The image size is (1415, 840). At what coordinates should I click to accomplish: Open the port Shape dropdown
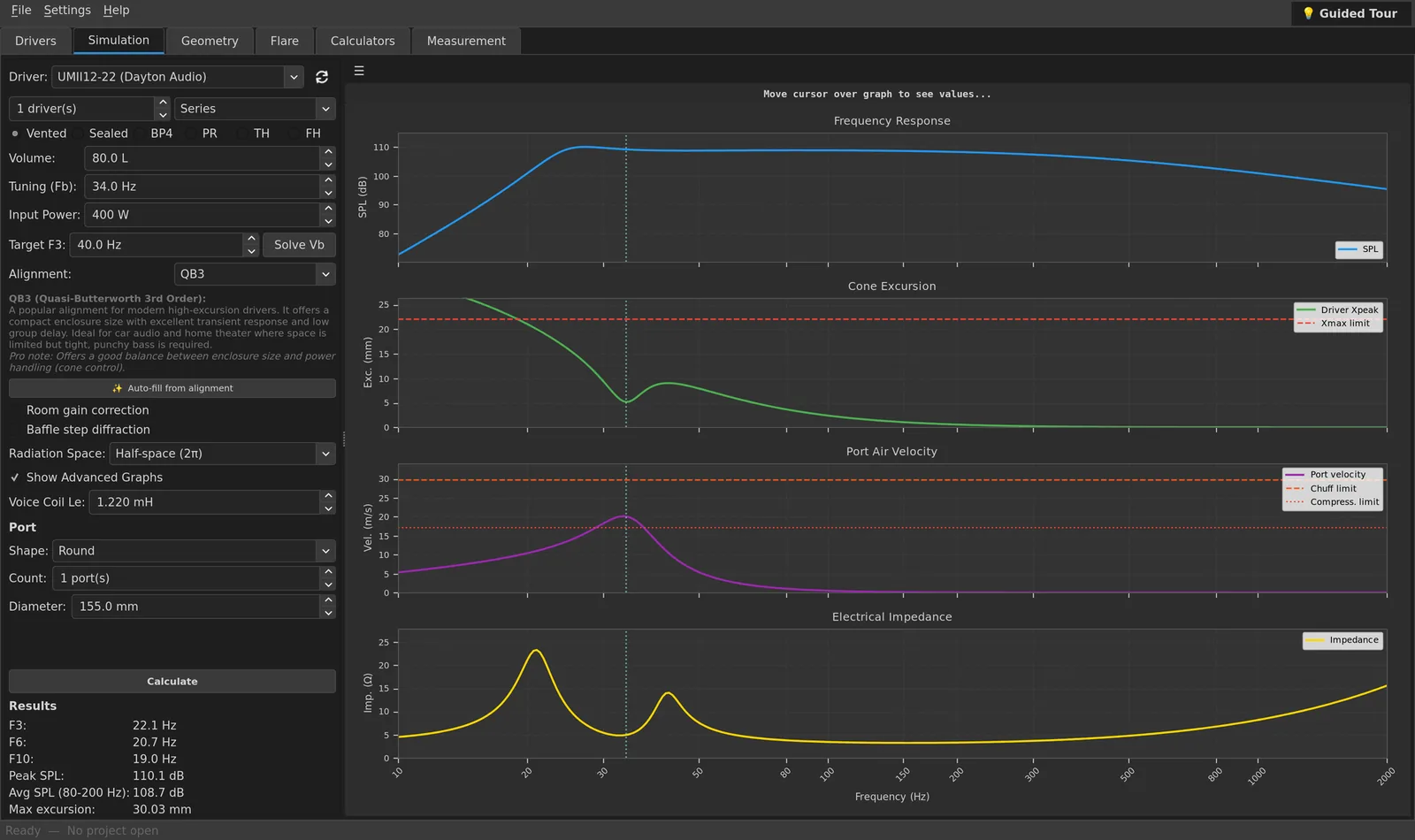194,551
